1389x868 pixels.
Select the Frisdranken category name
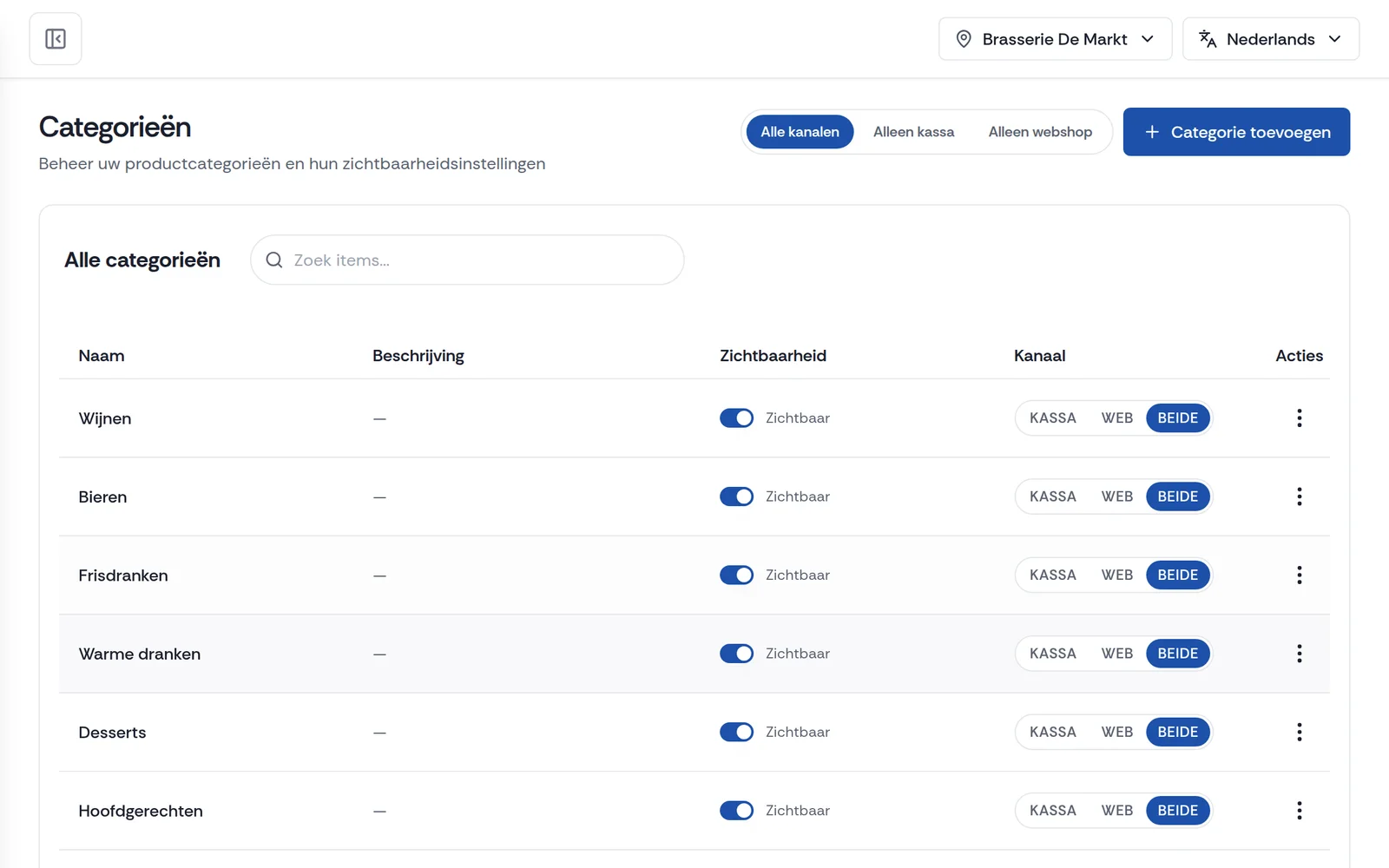pyautogui.click(x=123, y=575)
